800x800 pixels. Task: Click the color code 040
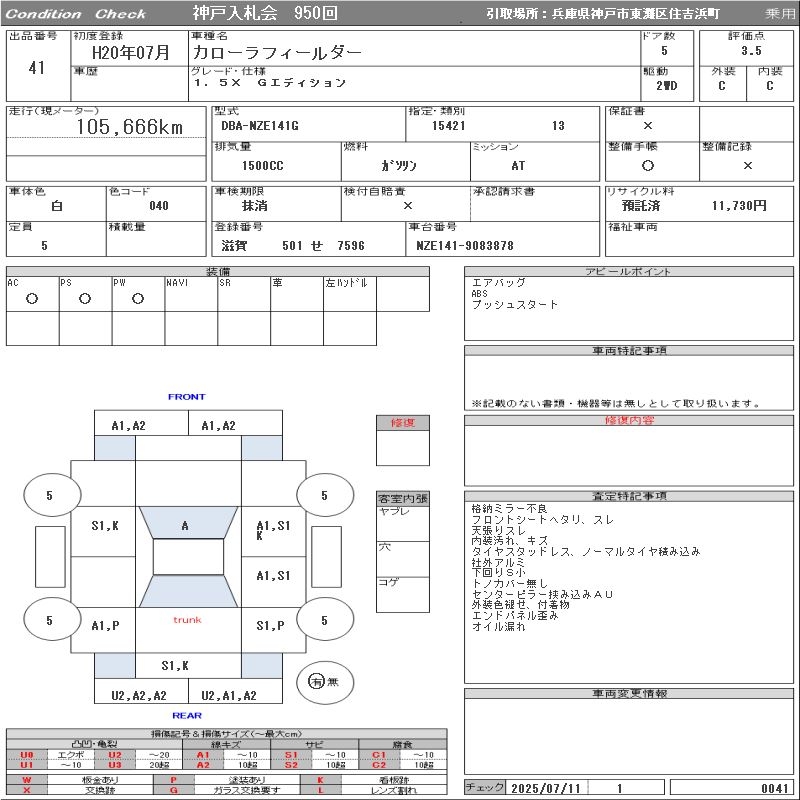click(x=159, y=206)
